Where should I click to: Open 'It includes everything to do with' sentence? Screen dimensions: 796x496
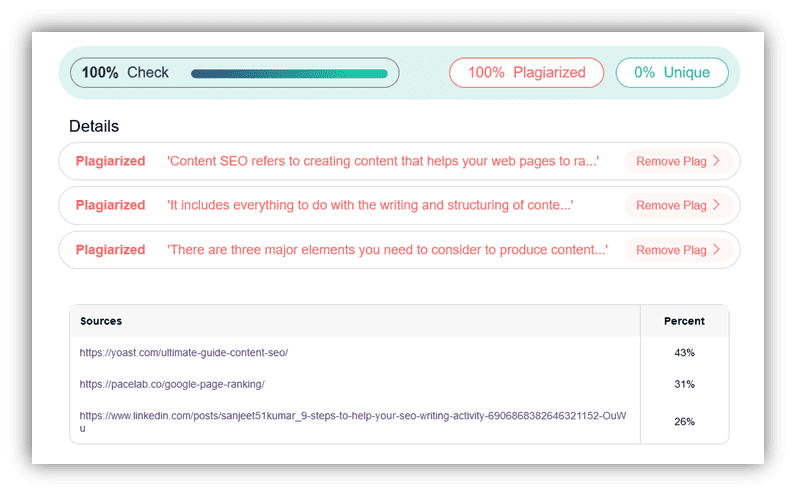click(371, 205)
